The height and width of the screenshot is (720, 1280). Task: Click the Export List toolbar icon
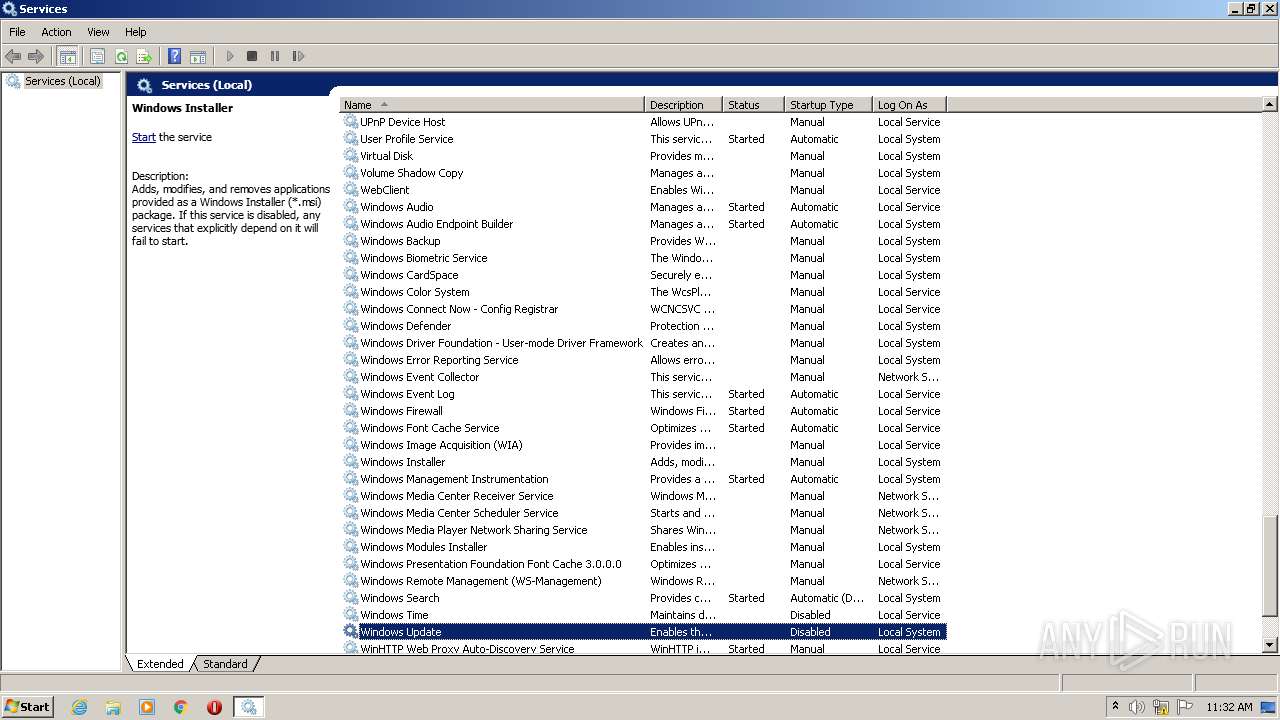tap(144, 56)
